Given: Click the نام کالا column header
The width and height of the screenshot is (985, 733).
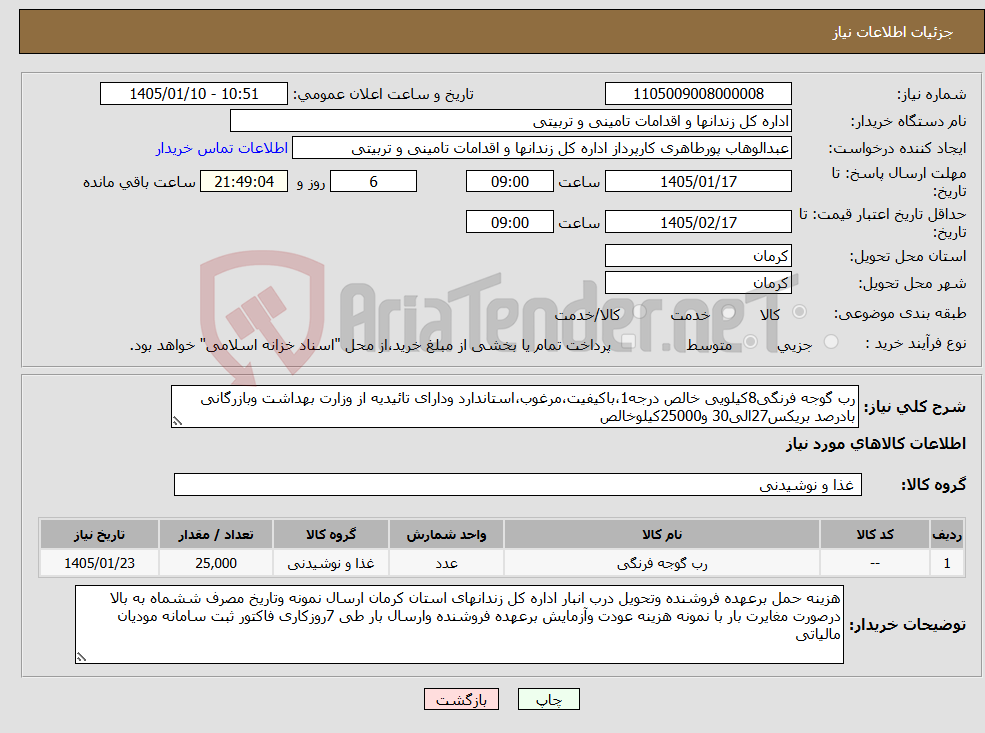Looking at the screenshot, I should 661,535.
